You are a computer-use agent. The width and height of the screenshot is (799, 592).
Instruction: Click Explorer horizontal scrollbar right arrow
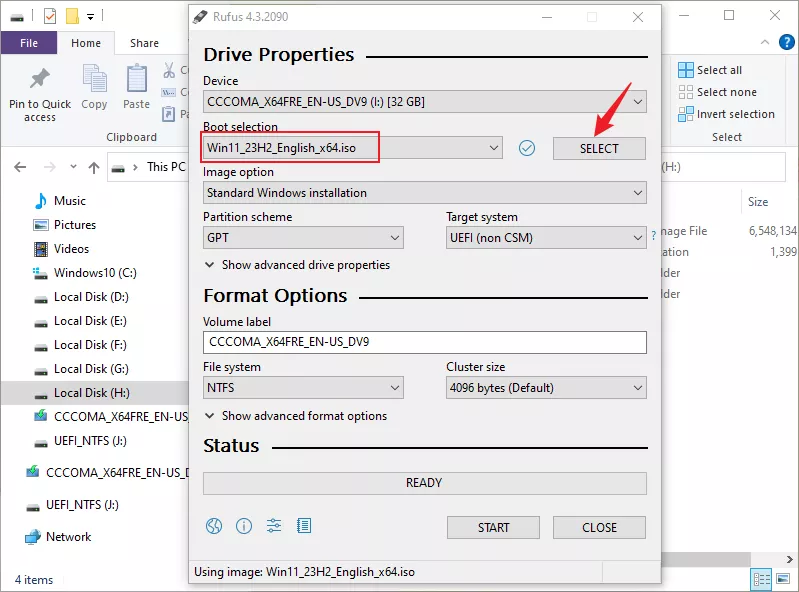pos(789,559)
